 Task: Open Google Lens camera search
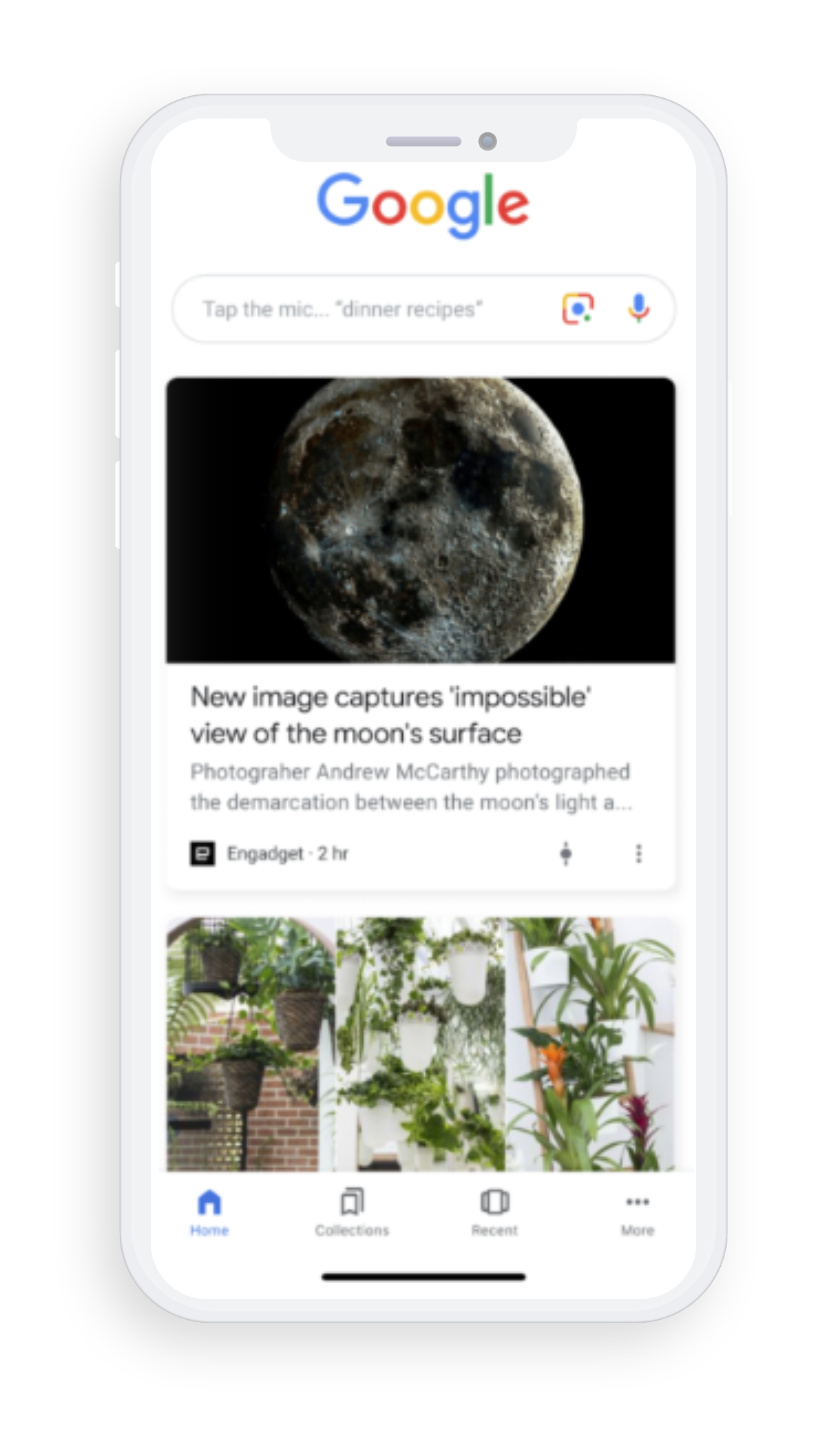[x=578, y=309]
